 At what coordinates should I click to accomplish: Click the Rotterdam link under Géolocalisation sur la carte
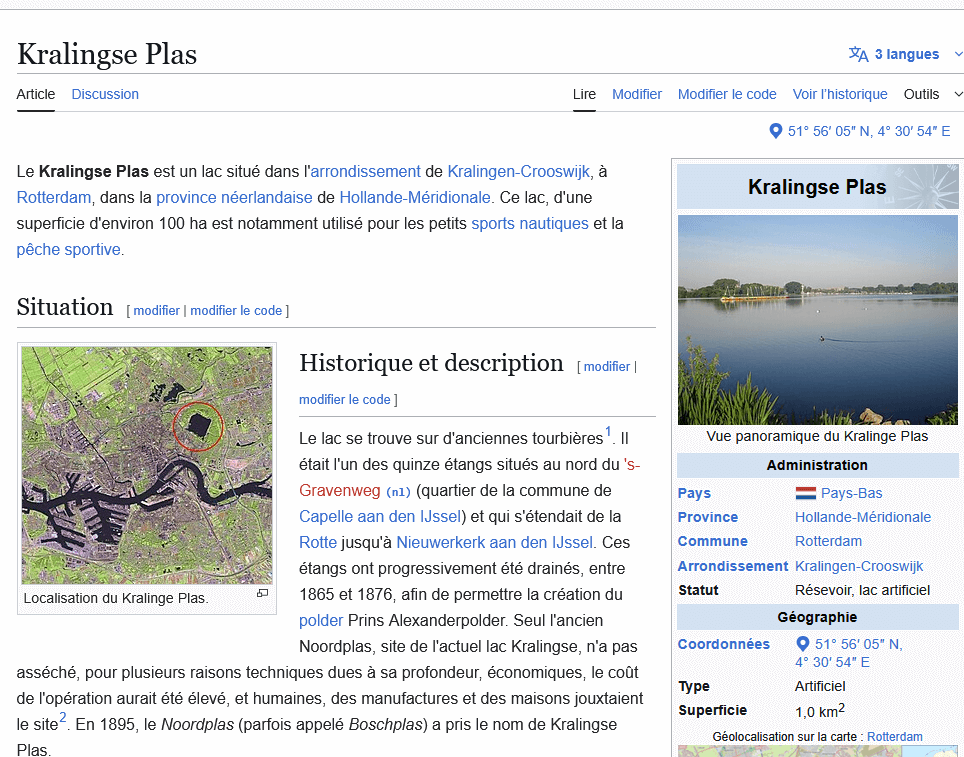894,736
